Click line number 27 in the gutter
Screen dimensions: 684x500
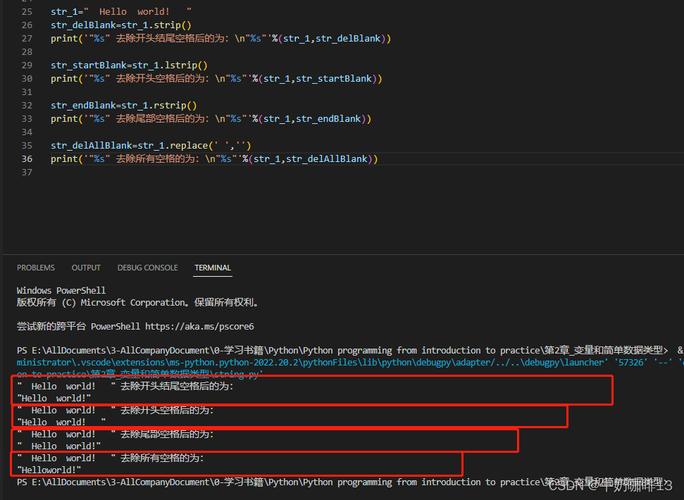(27, 38)
